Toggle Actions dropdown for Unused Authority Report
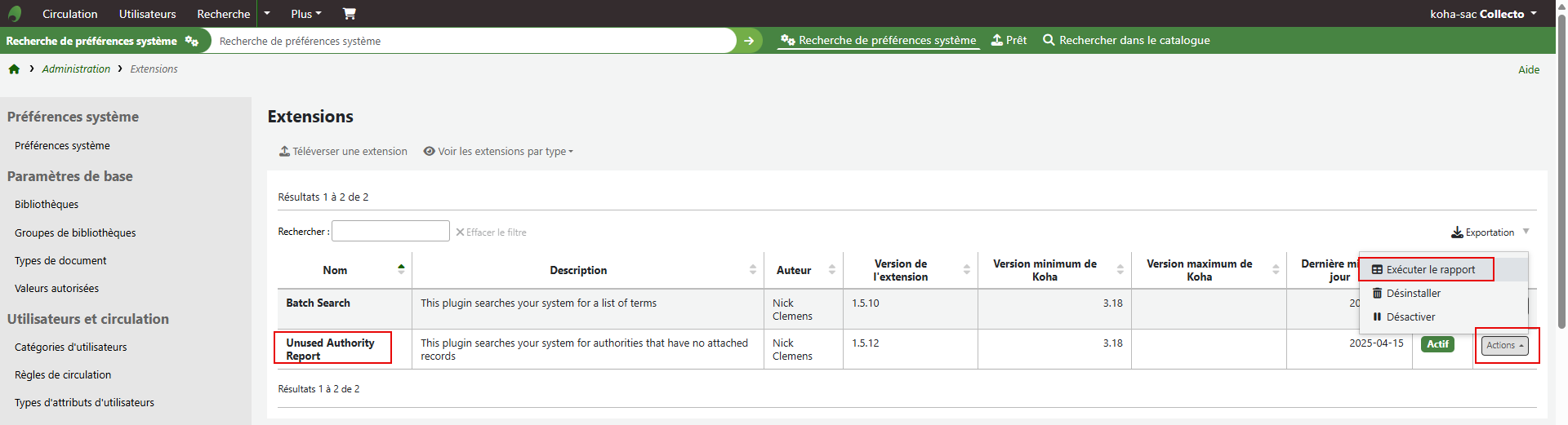 [1504, 346]
